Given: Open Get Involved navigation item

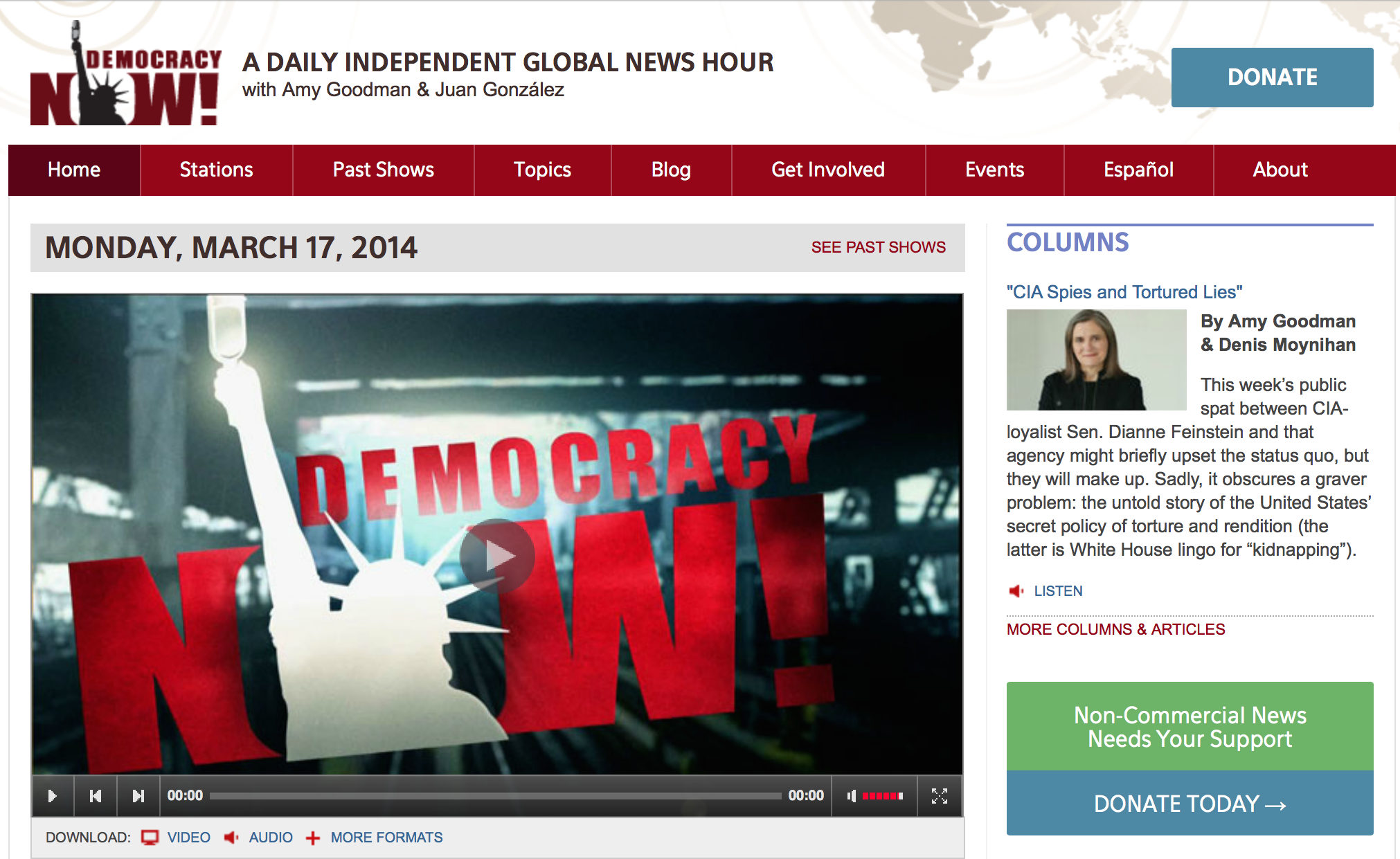Looking at the screenshot, I should point(828,170).
